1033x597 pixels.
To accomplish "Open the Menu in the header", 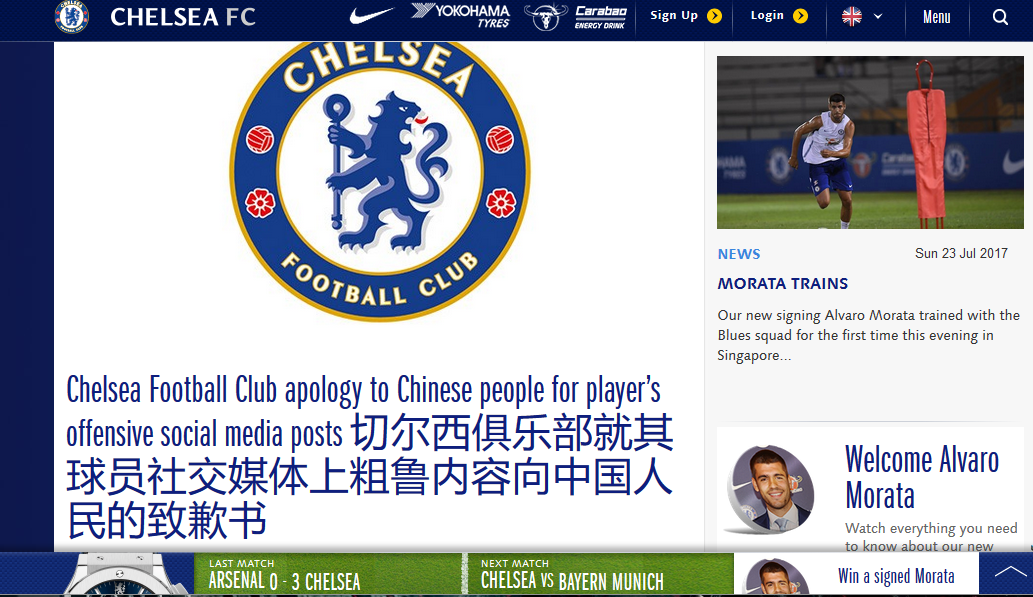I will (936, 17).
